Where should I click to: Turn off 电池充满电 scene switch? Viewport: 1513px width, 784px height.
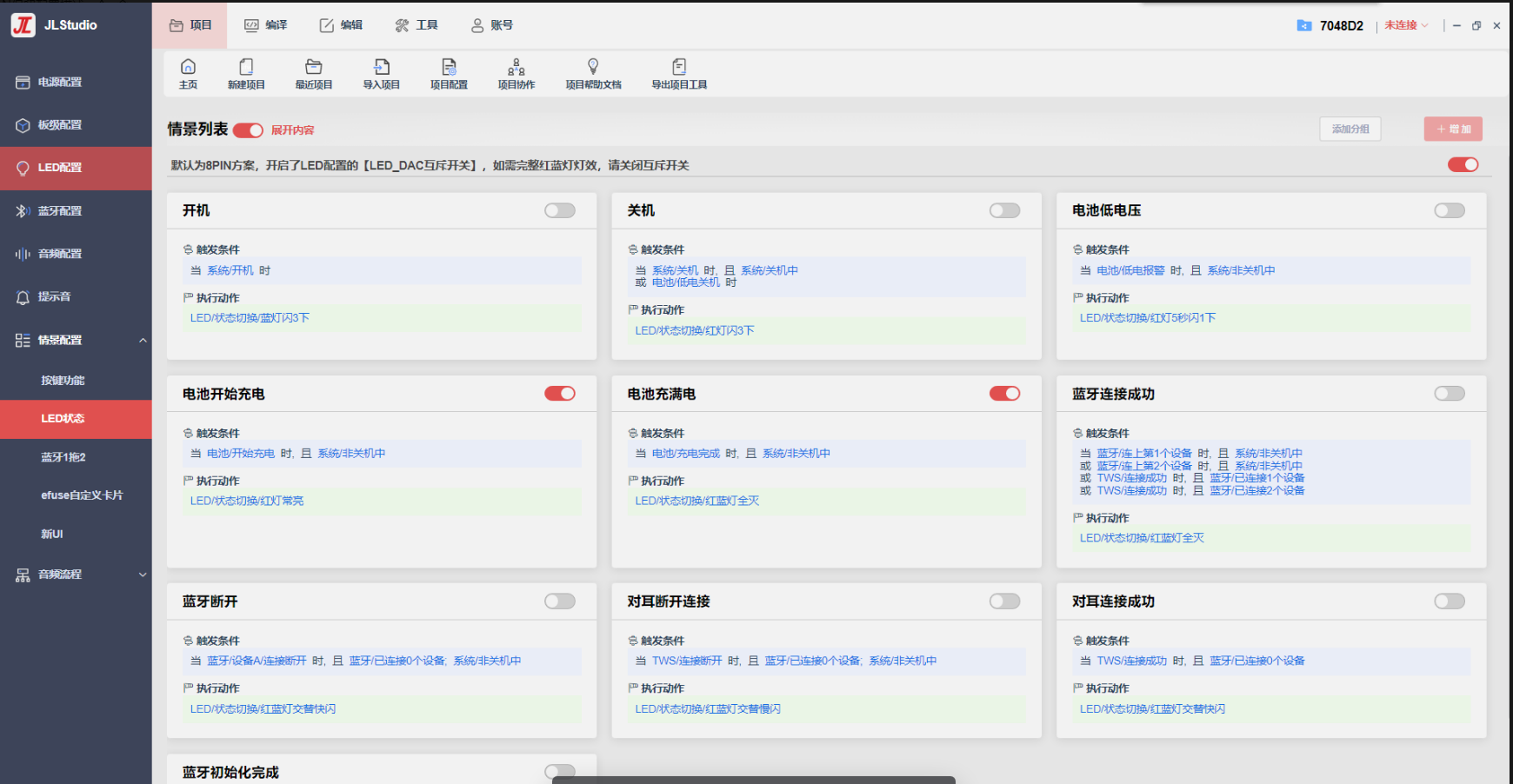1004,394
